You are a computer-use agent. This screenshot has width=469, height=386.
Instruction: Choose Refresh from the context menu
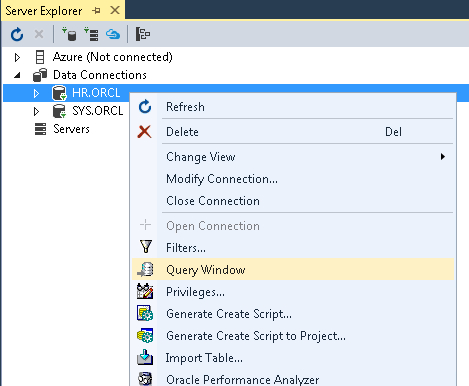[293, 107]
